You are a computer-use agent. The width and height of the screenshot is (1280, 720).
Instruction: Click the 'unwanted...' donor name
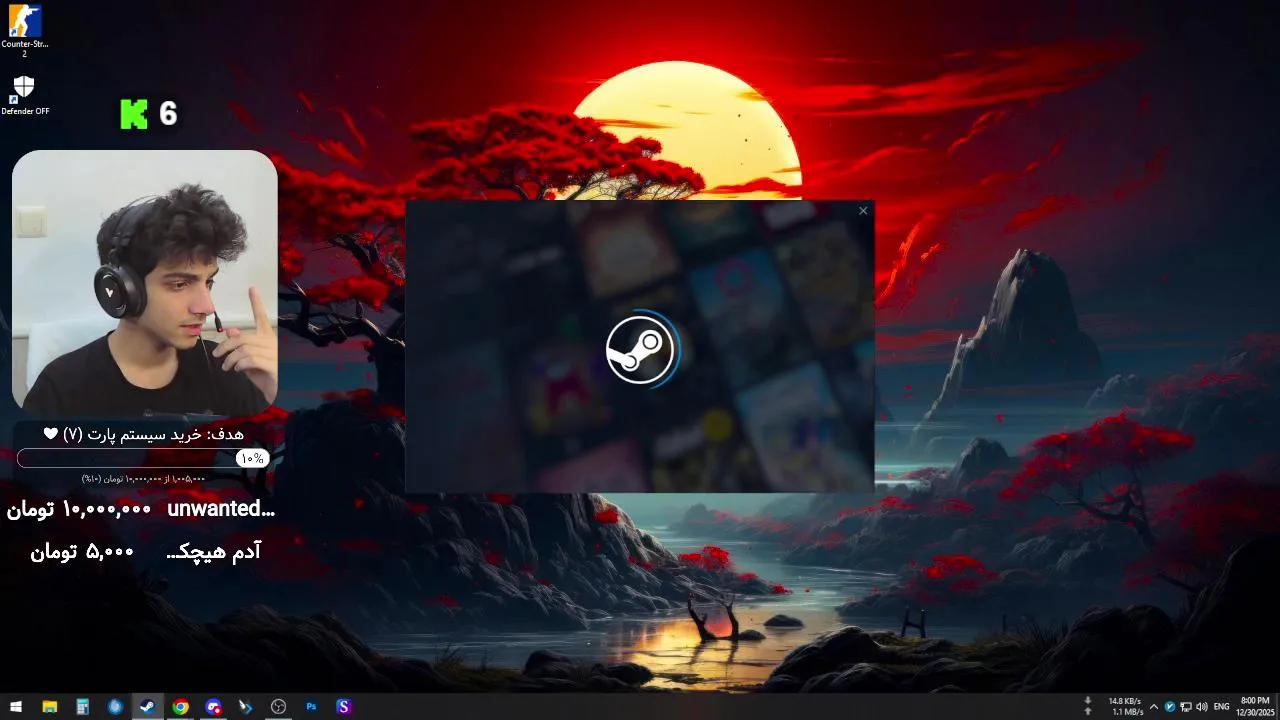pos(220,508)
